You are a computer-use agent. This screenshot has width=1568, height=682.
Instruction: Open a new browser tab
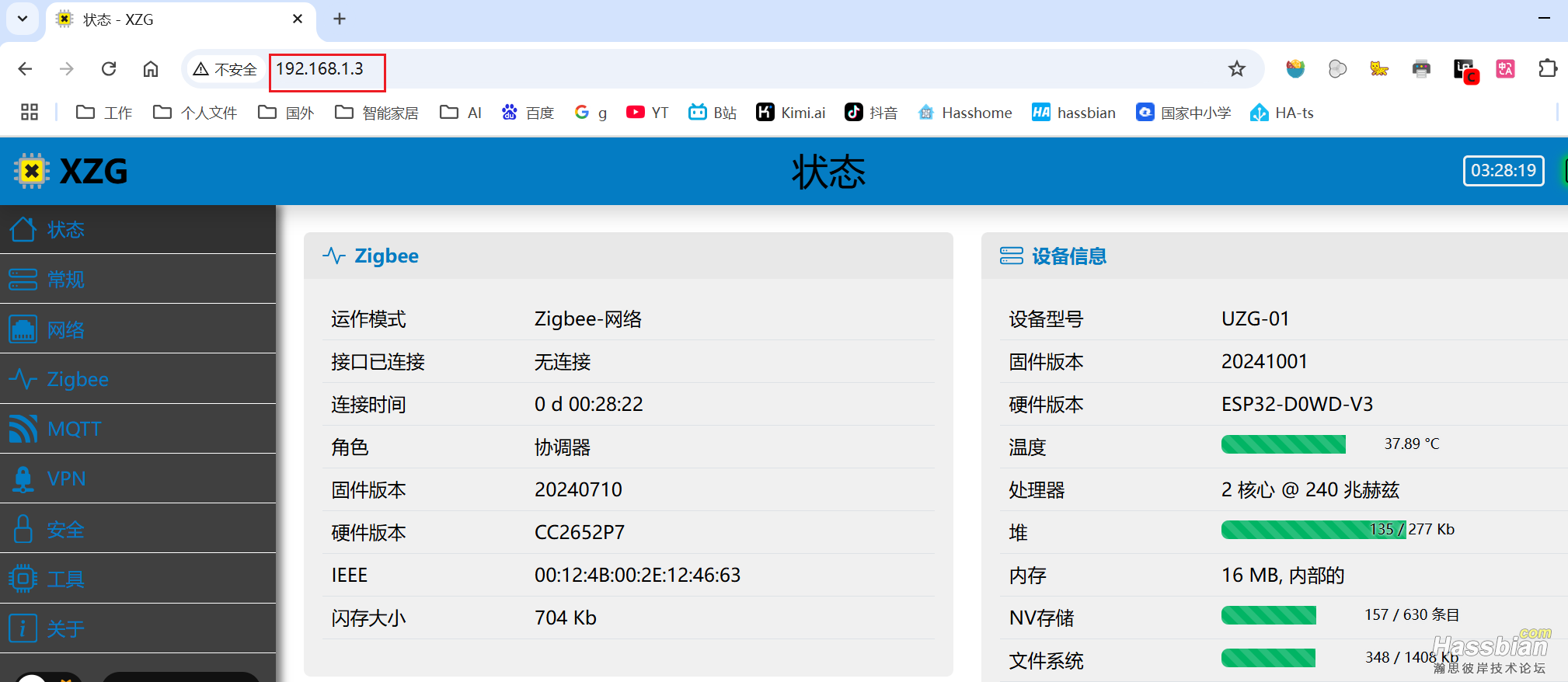click(340, 19)
